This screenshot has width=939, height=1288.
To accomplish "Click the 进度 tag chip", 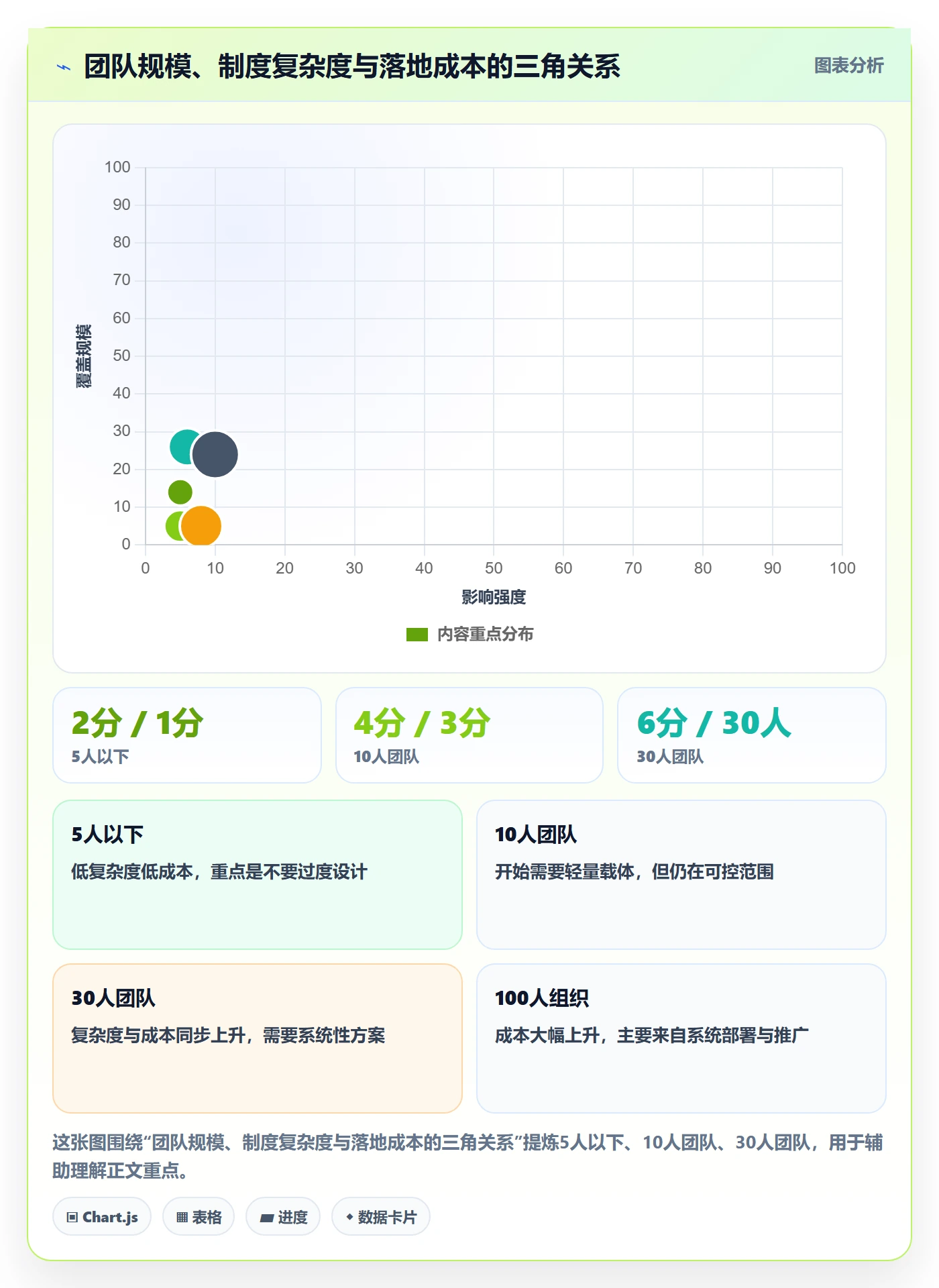I will click(283, 1217).
